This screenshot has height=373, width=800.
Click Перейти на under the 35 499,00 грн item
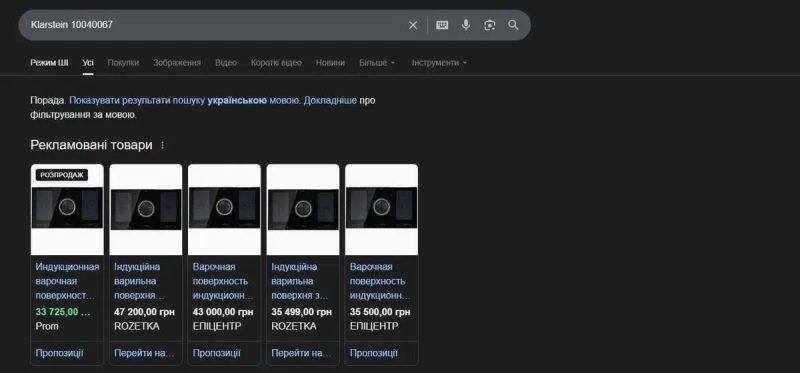coord(301,353)
